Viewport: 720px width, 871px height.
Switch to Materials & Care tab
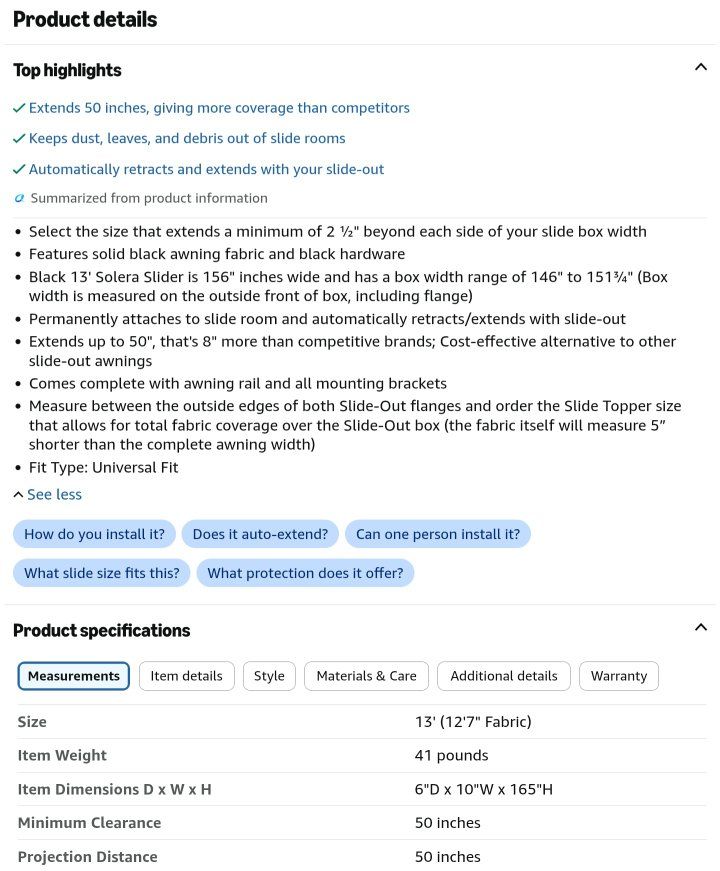coord(367,676)
